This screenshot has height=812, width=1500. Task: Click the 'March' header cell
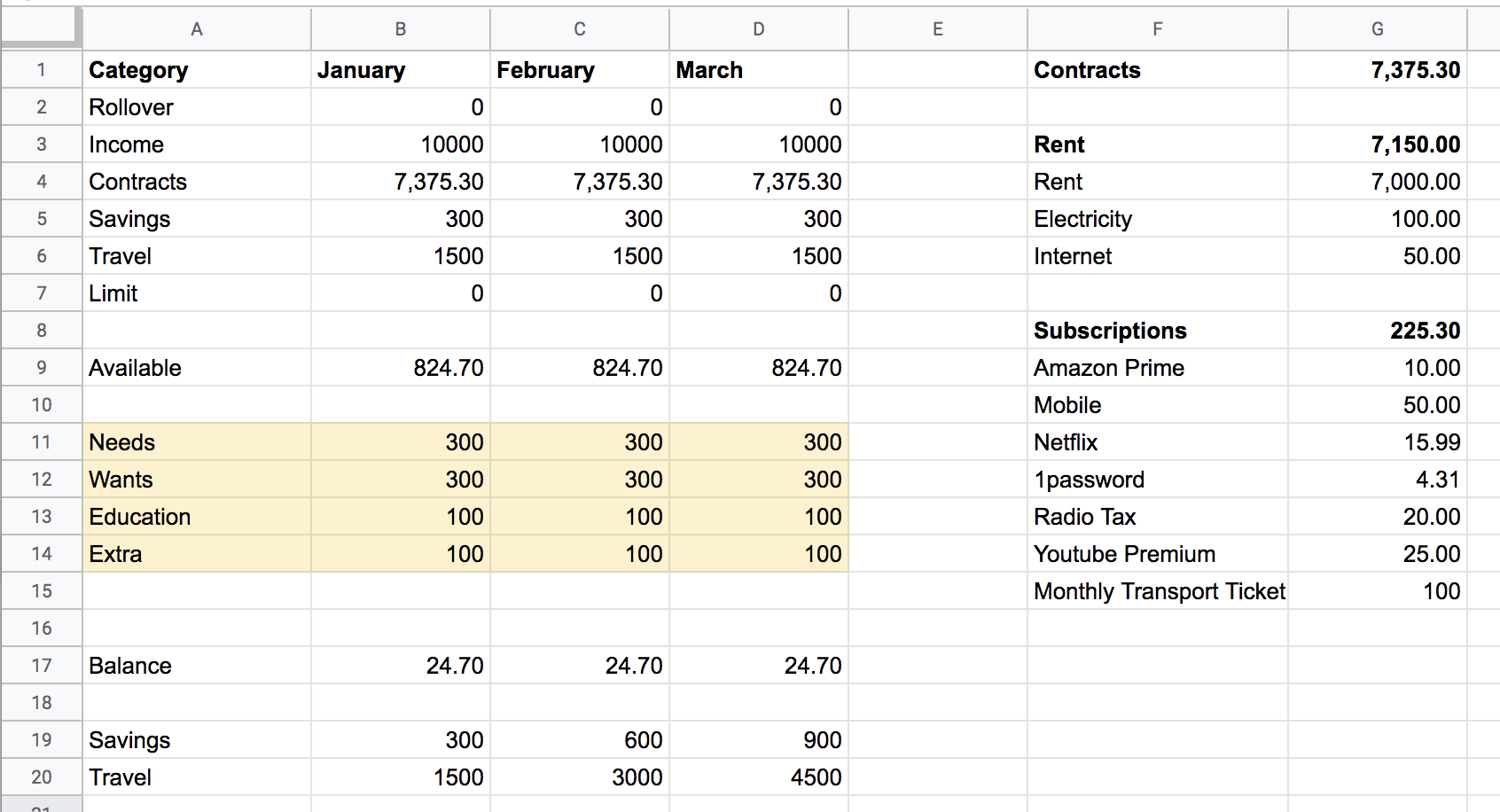click(759, 70)
